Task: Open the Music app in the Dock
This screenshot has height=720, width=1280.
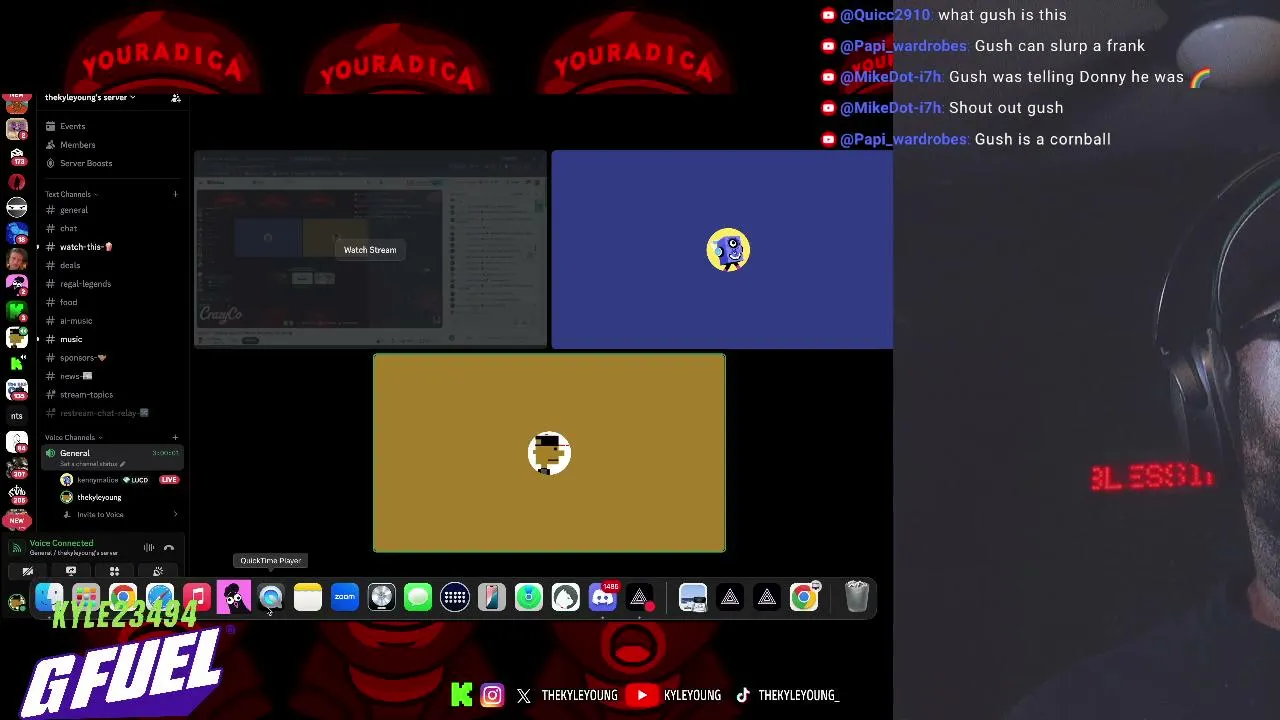Action: click(x=197, y=598)
